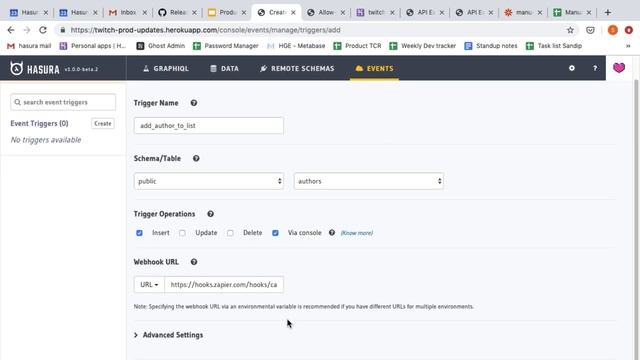
Task: Open the Standup notes bookmark
Action: coord(491,46)
